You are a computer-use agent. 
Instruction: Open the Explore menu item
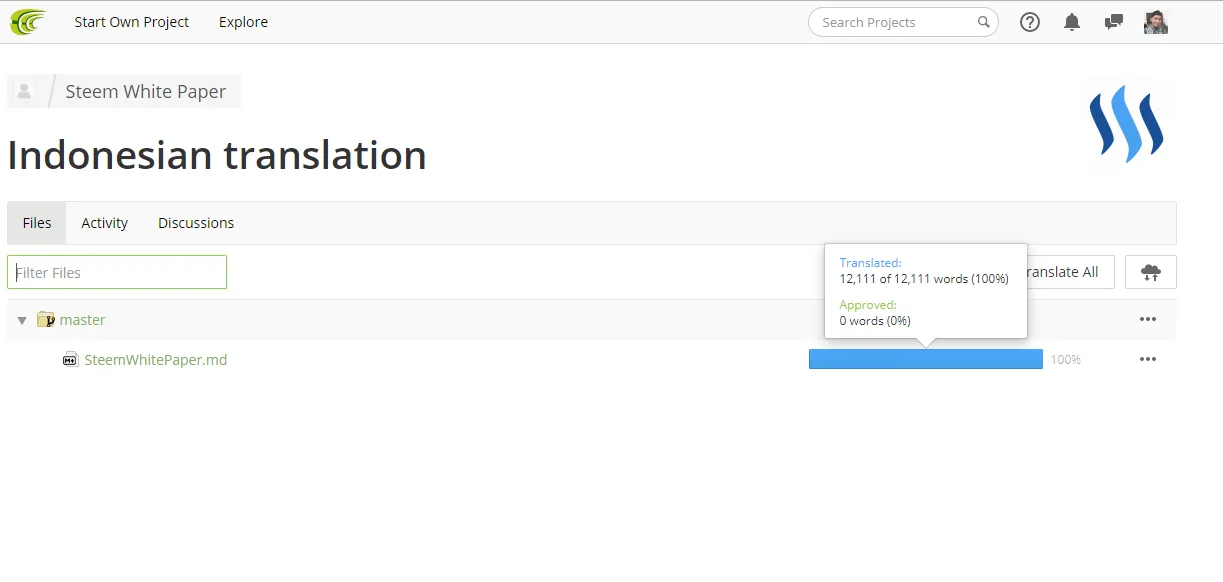tap(243, 22)
